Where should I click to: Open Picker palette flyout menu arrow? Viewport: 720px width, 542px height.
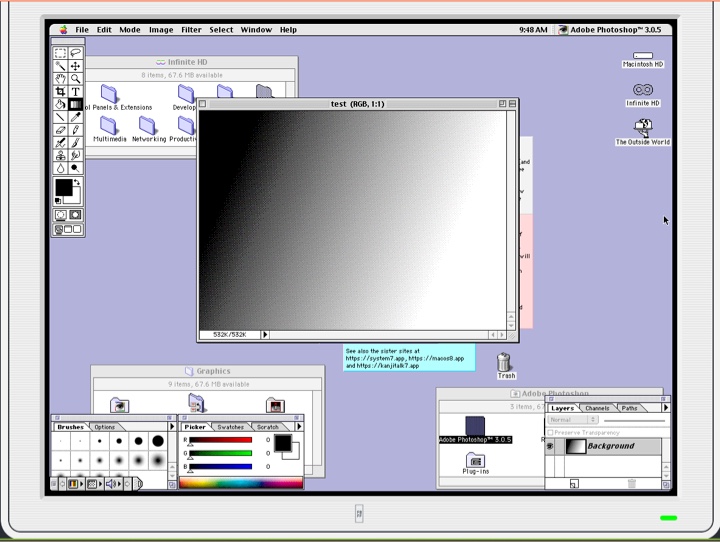(x=299, y=427)
